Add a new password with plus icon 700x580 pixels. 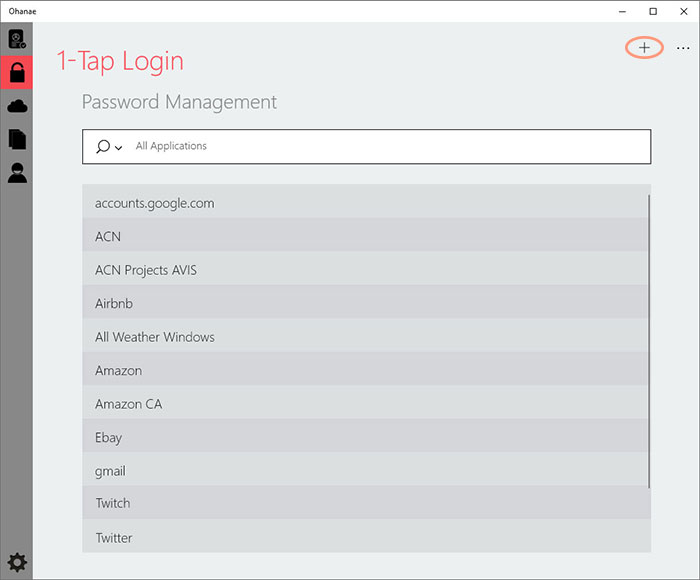click(644, 48)
